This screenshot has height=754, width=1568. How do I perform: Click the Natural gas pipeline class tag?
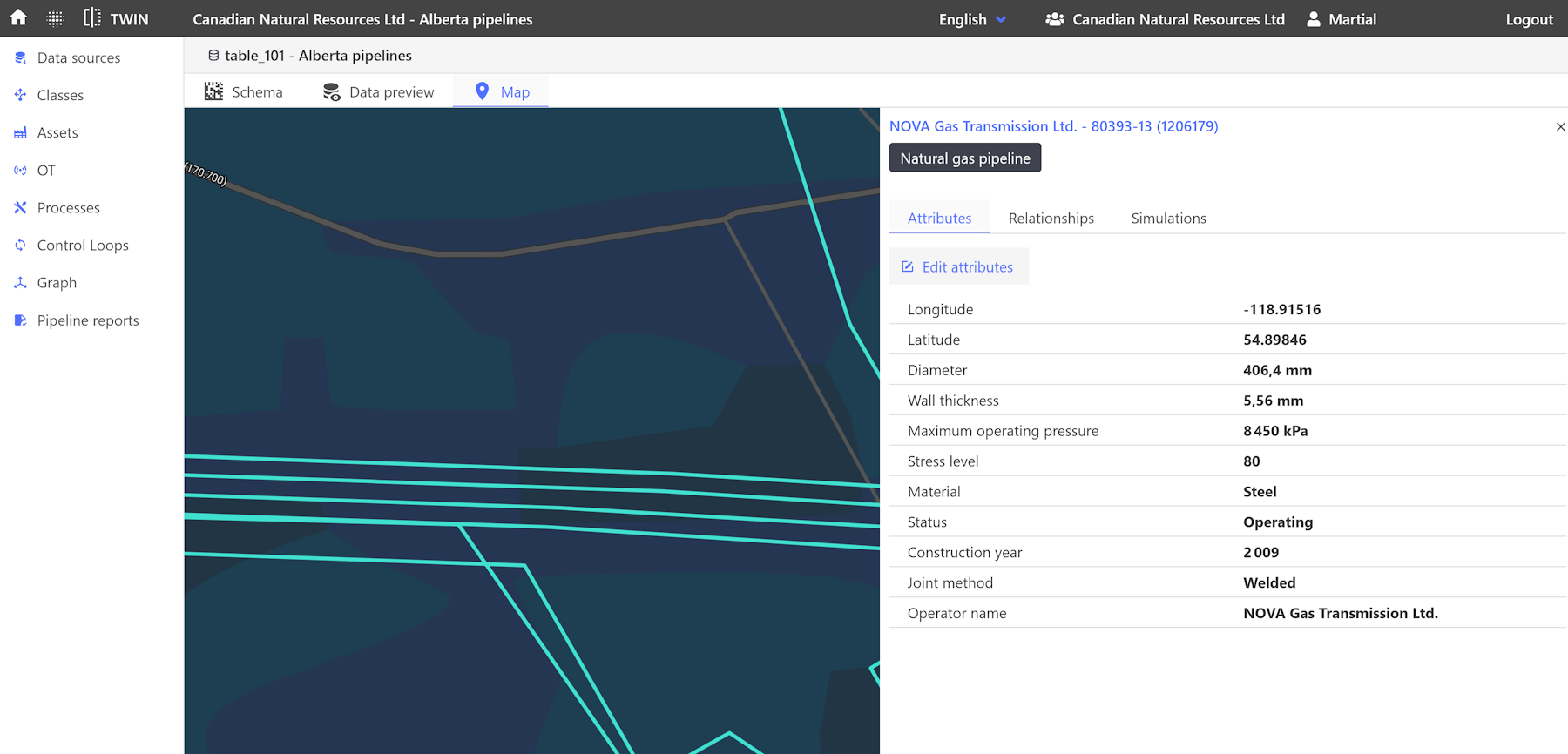[964, 158]
